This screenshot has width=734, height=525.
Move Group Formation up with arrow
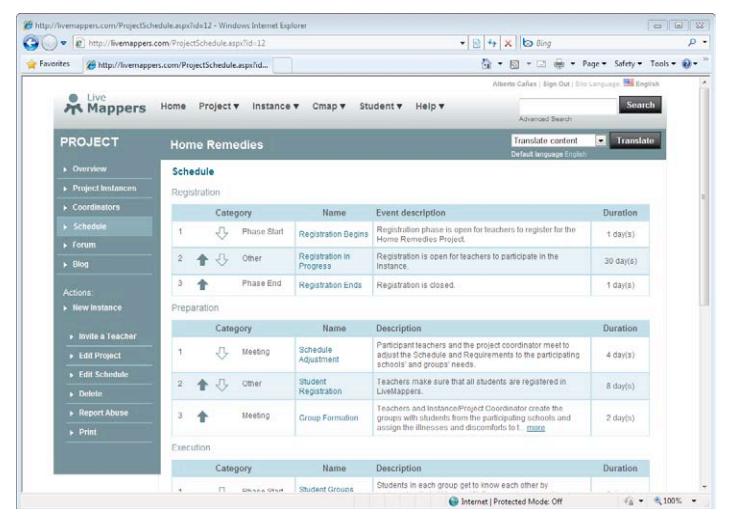pos(202,416)
